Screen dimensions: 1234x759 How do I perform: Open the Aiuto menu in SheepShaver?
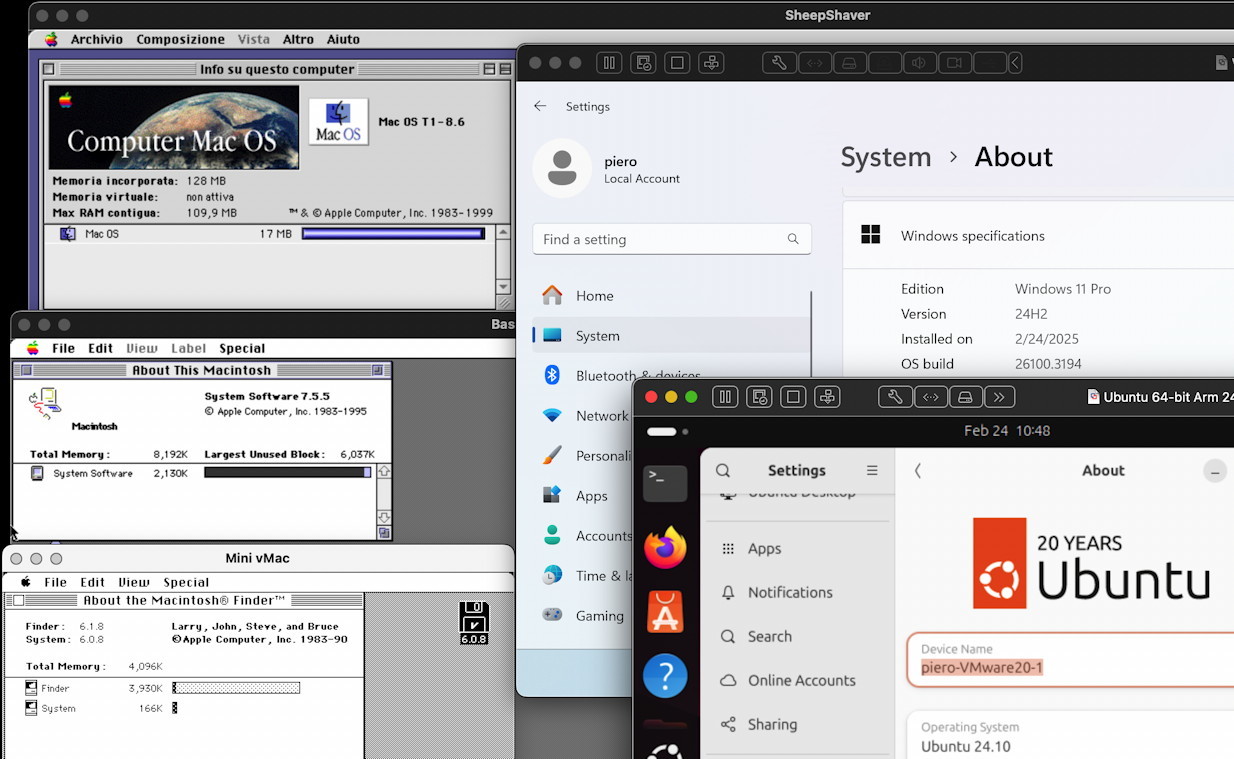(x=343, y=39)
